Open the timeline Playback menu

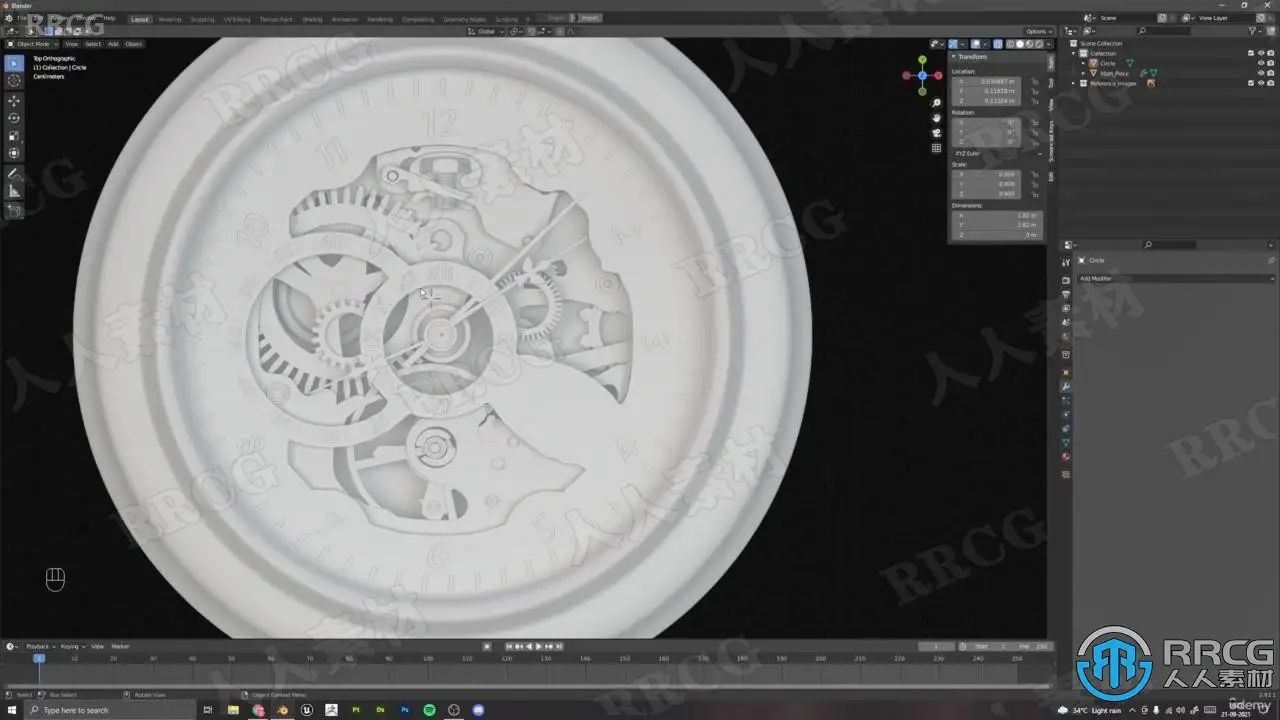pyautogui.click(x=39, y=646)
